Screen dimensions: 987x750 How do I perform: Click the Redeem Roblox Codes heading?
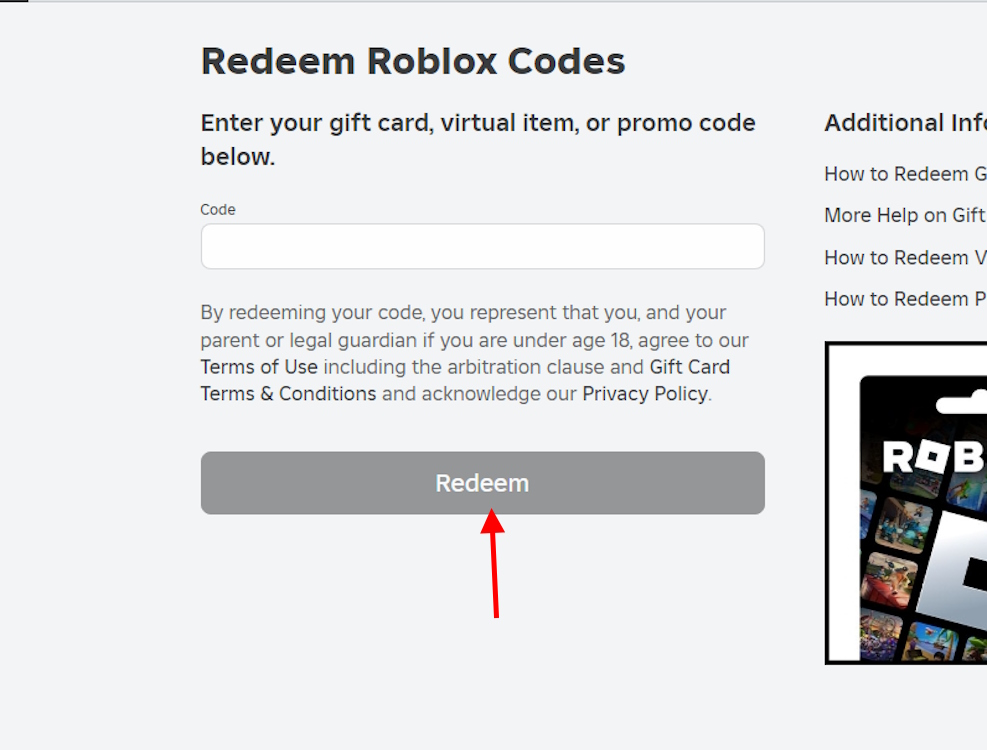[413, 61]
